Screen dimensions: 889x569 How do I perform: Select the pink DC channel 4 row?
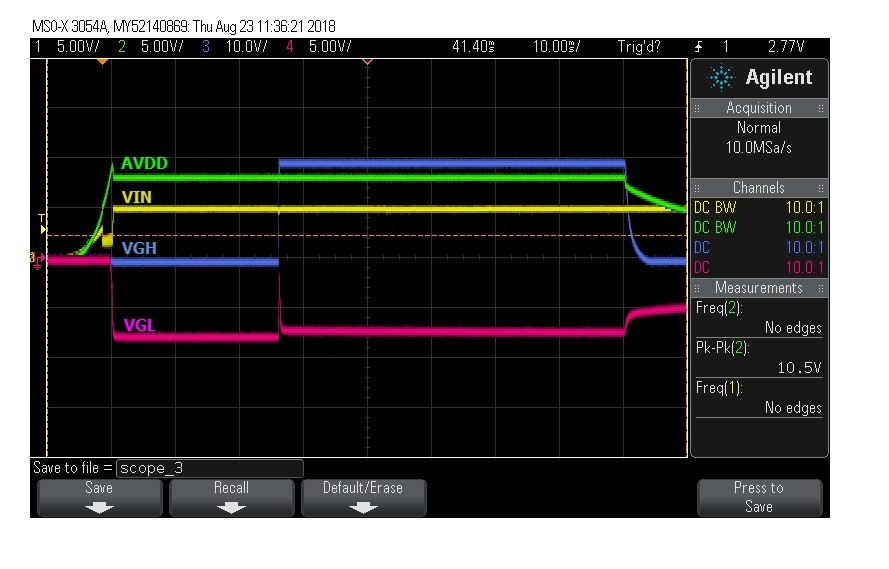(759, 267)
